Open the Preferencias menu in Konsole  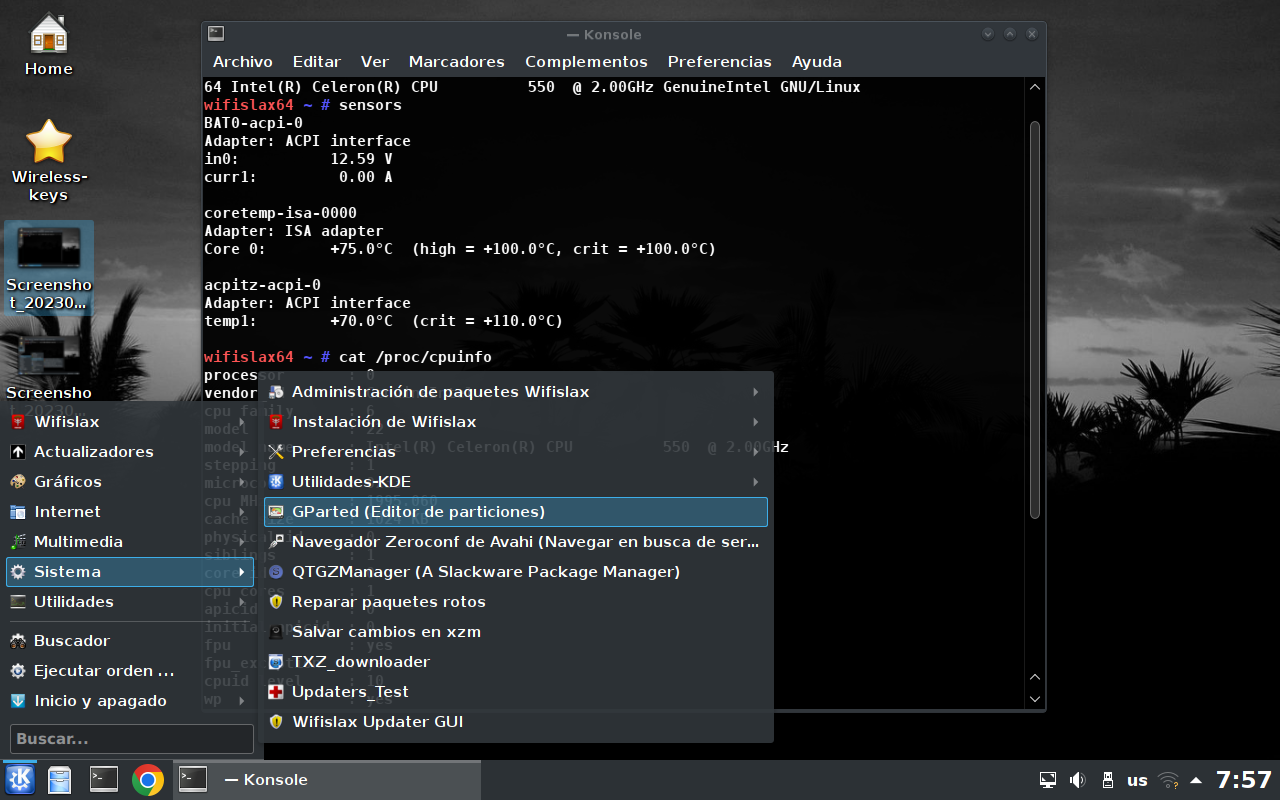[x=719, y=62]
